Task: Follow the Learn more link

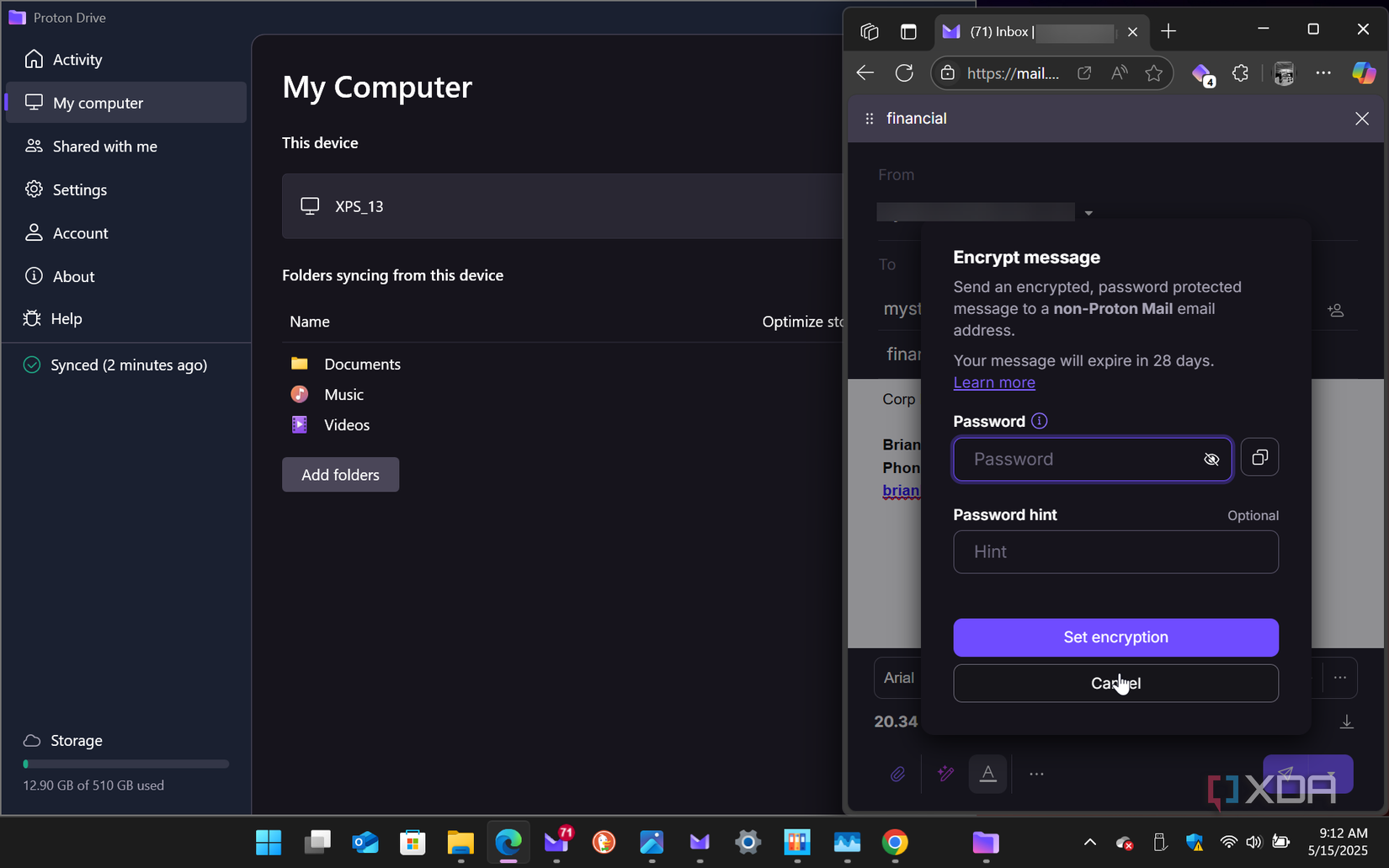Action: point(994,382)
